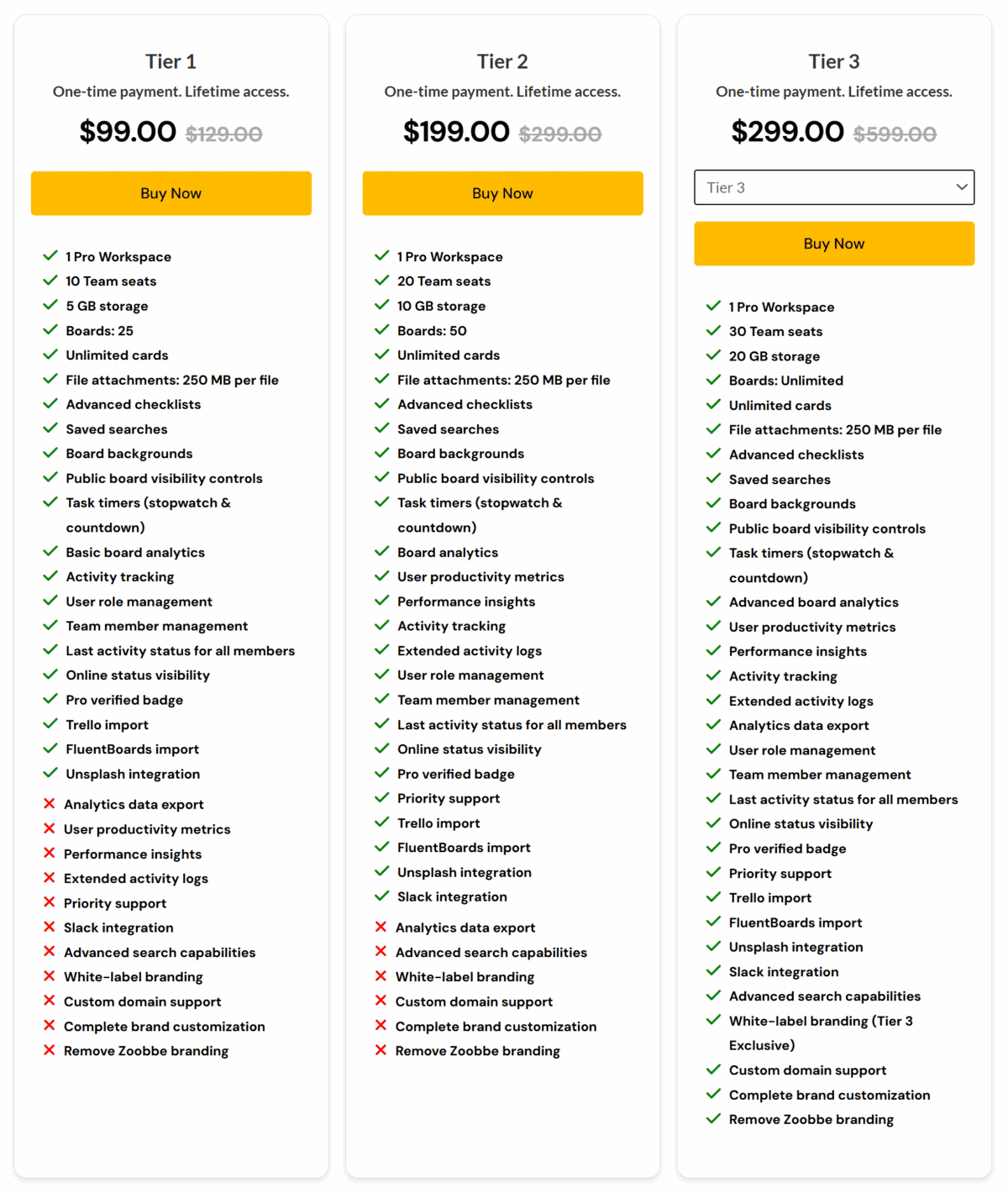Click the checkmark beside Tier 3 Analytics data export
The width and height of the screenshot is (1008, 1193).
point(714,724)
